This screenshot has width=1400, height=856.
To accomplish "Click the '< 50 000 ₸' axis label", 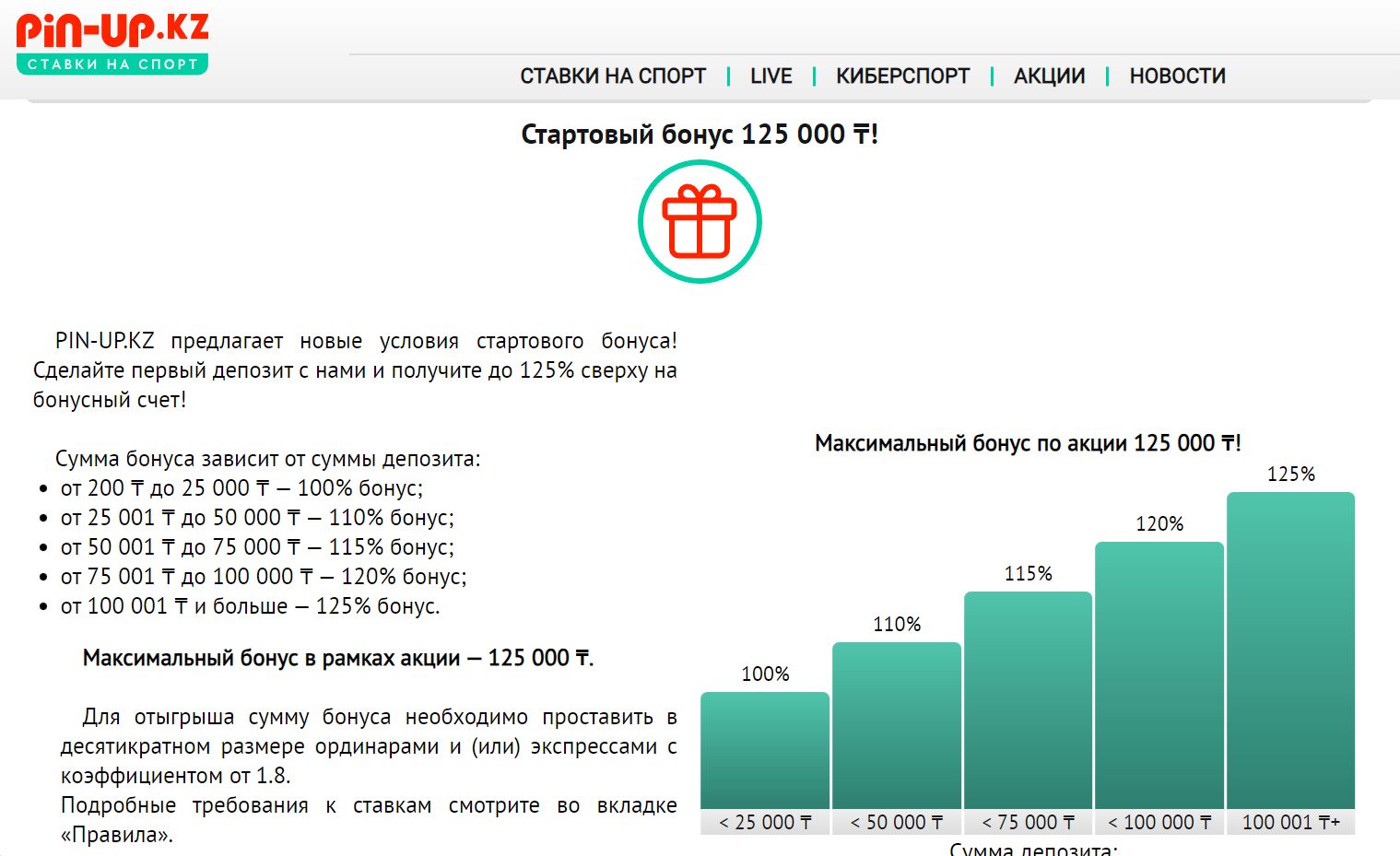I will tap(897, 822).
